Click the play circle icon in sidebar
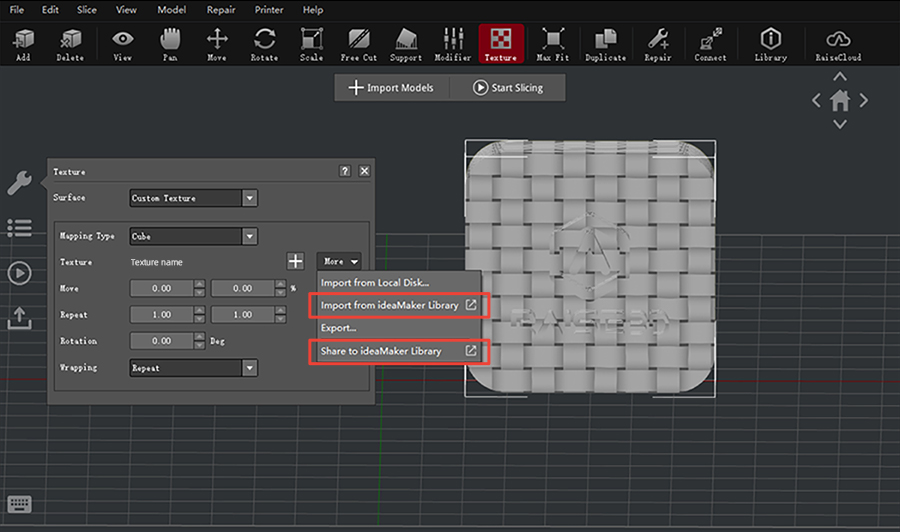900x532 pixels. click(20, 273)
